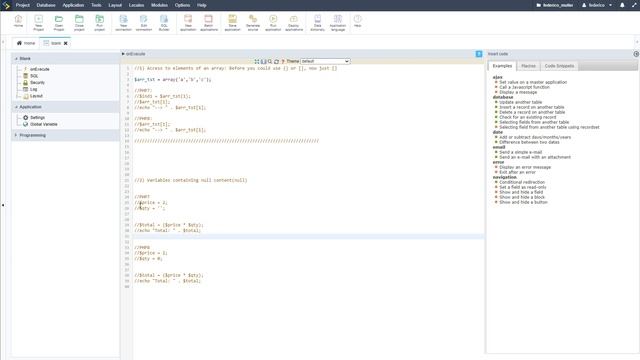Click the blue icon beside Insert code

tap(479, 54)
